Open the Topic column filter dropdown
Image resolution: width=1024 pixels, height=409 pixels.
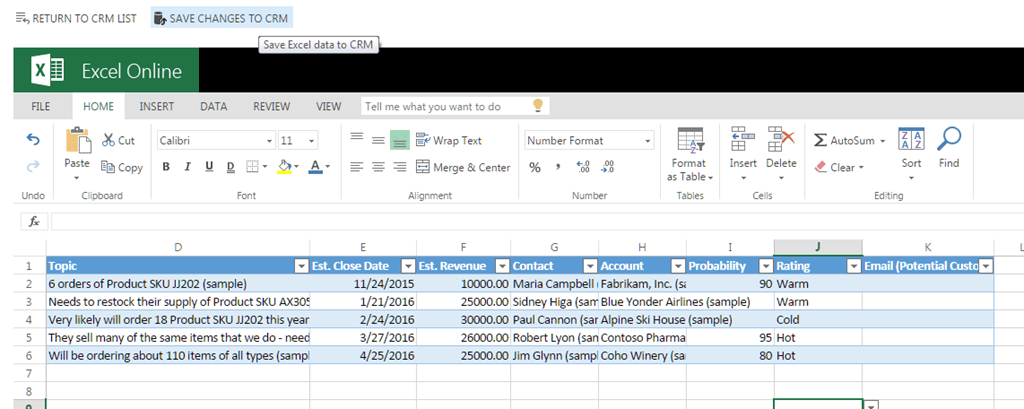301,266
